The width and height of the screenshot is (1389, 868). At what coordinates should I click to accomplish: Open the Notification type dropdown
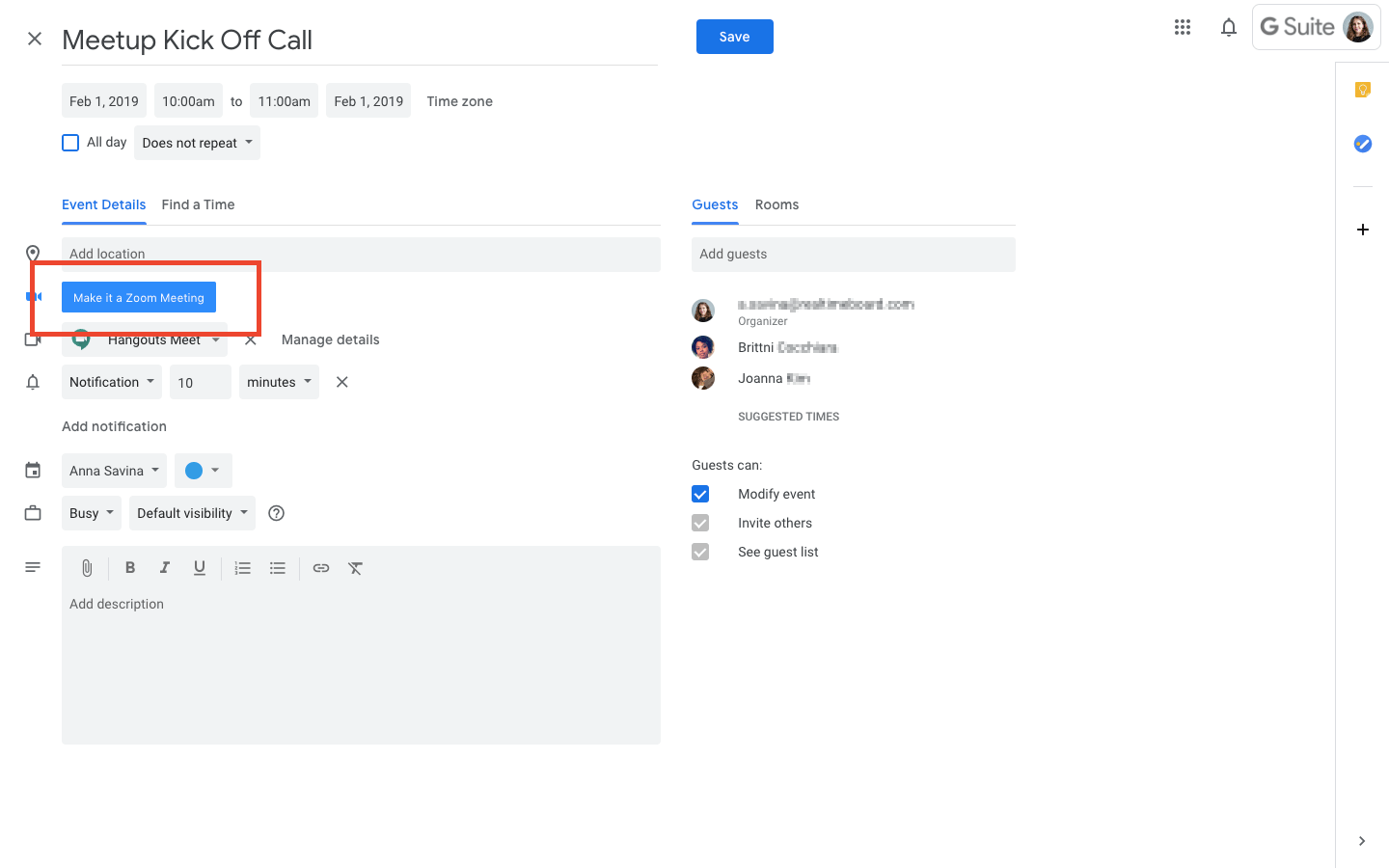coord(112,382)
